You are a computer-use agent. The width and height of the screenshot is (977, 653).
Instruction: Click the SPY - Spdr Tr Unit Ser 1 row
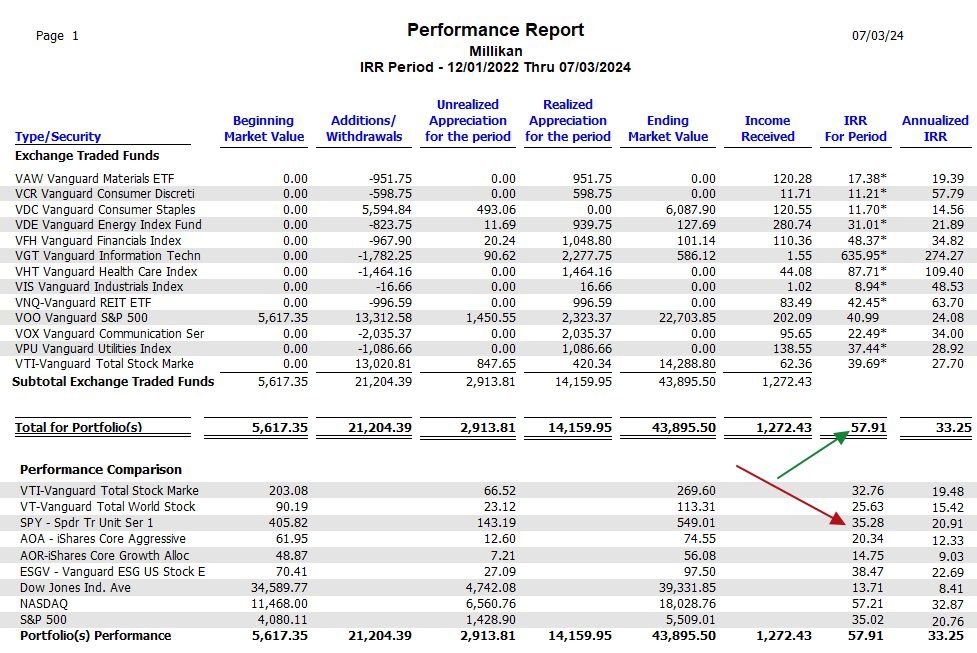488,523
